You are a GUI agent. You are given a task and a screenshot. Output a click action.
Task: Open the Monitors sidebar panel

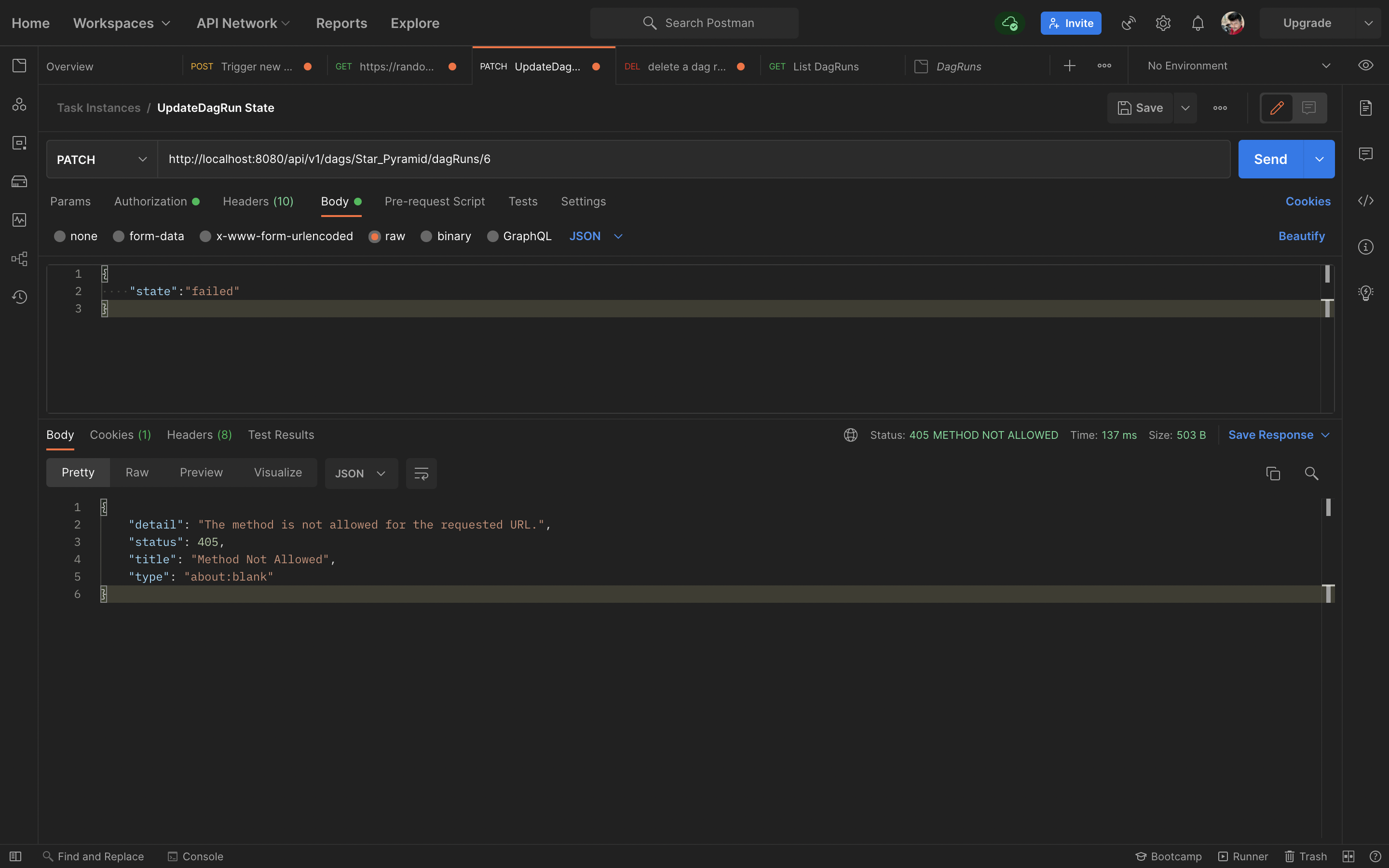point(19,219)
